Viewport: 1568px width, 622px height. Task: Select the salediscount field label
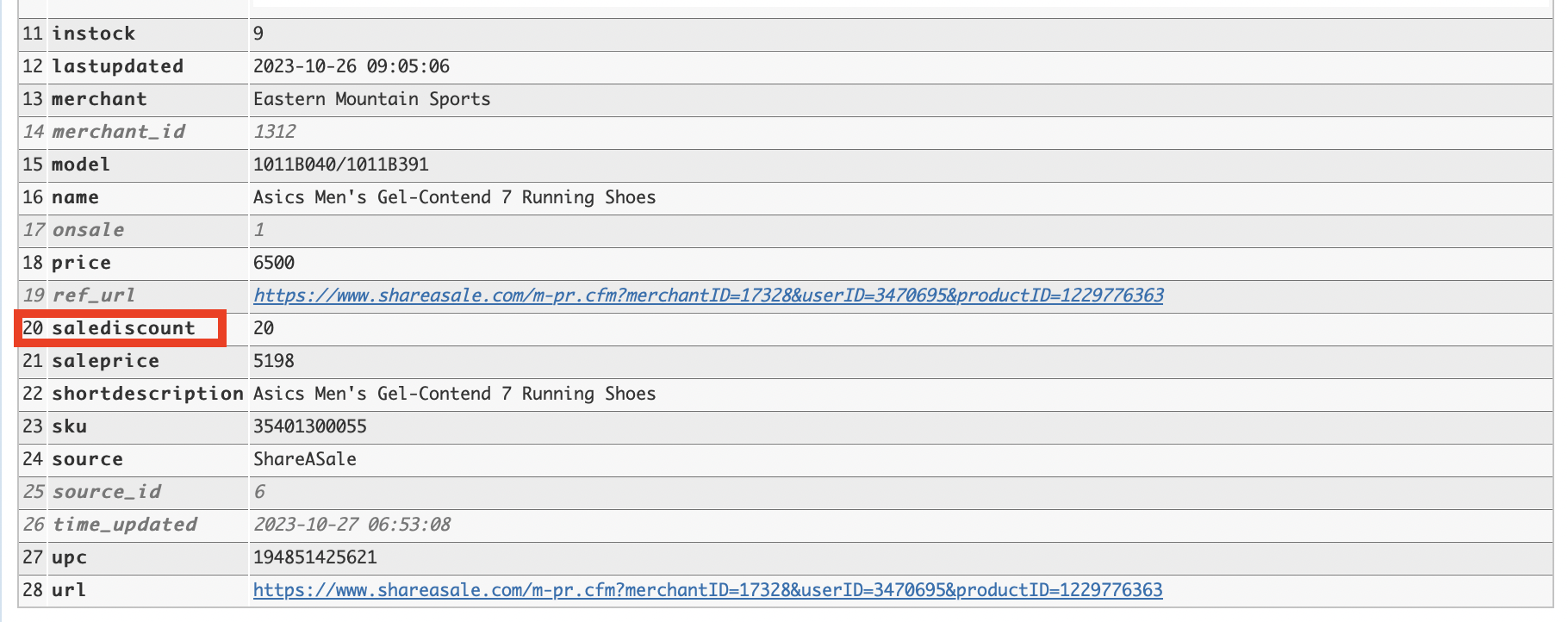pos(123,328)
